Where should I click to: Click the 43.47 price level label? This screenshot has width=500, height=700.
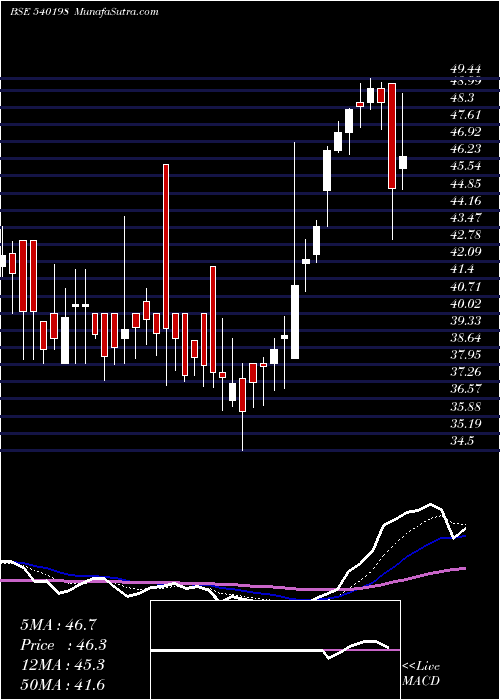coord(466,218)
